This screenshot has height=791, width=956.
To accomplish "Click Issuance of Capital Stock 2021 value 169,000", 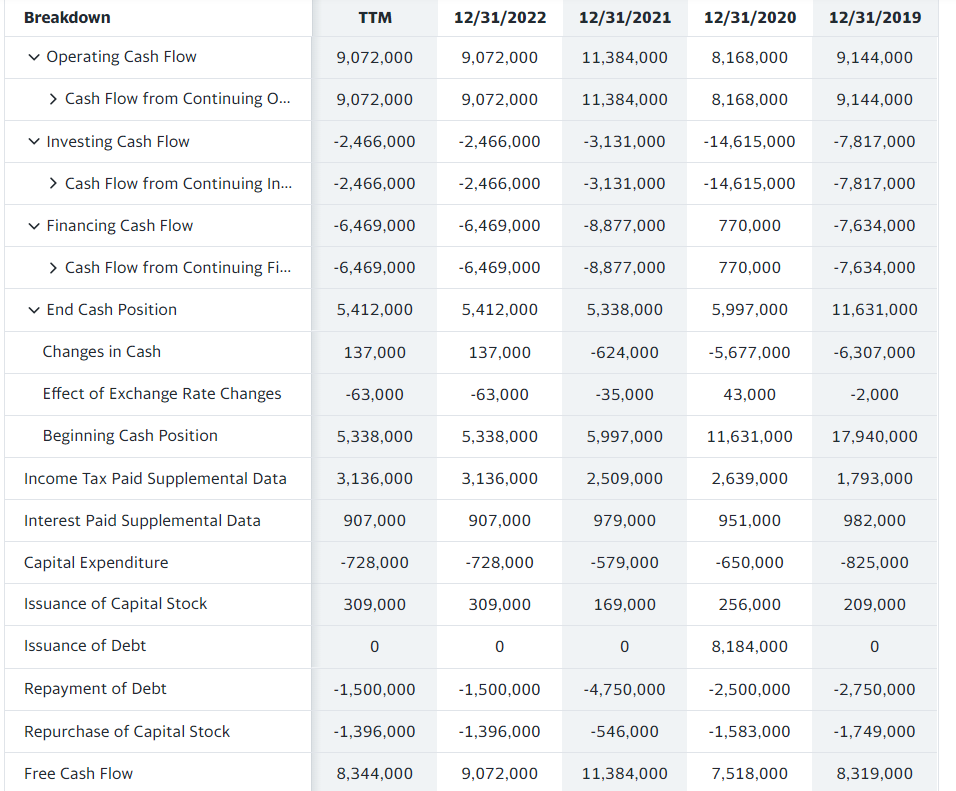I will (x=625, y=606).
